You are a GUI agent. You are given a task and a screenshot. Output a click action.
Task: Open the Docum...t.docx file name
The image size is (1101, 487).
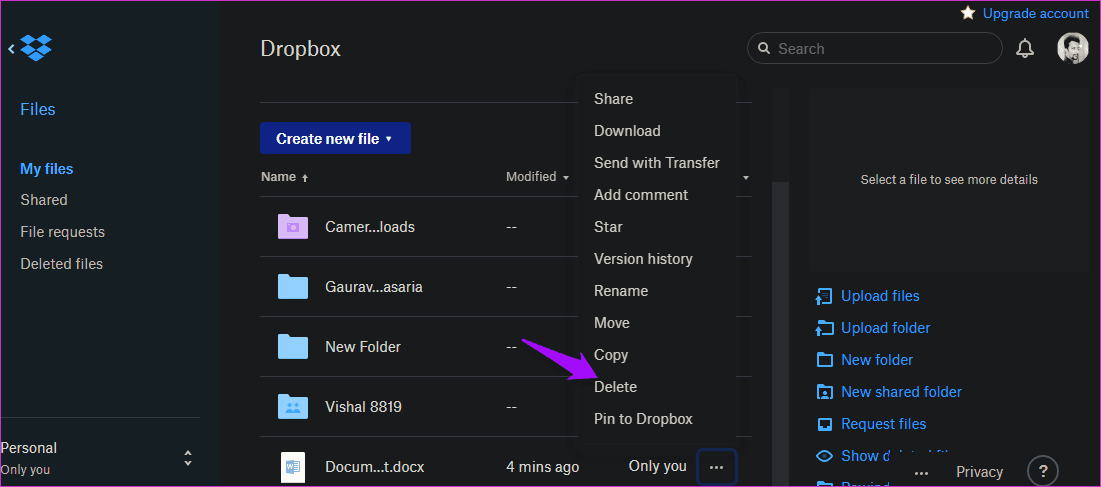(374, 467)
